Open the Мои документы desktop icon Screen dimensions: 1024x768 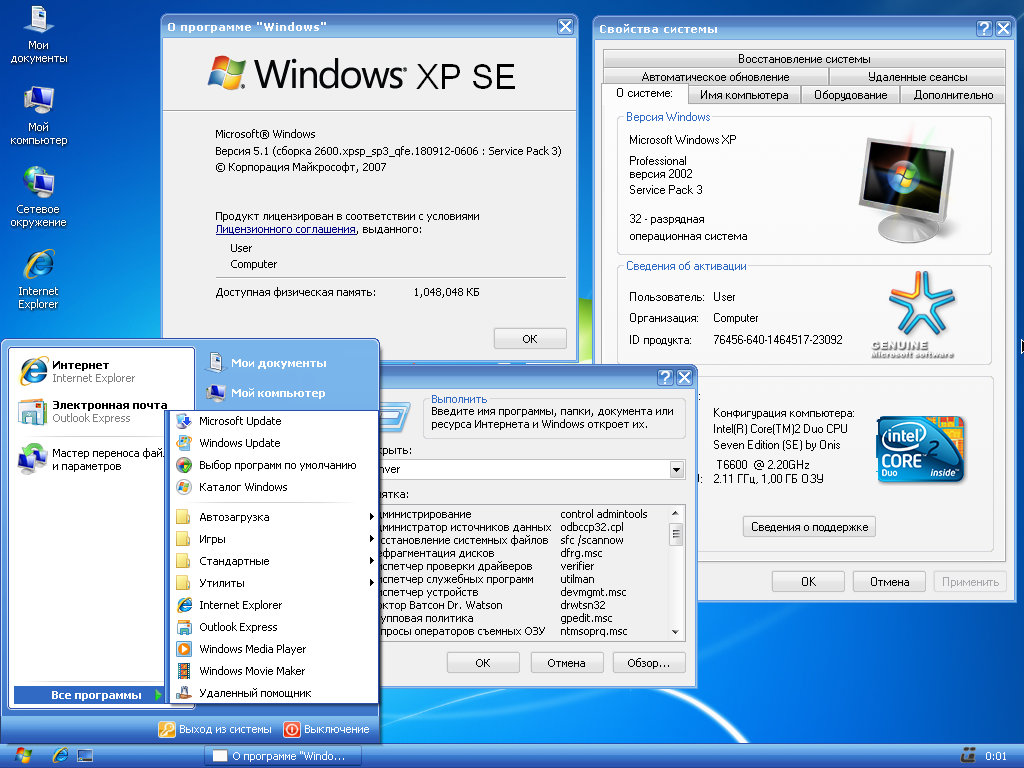pos(39,34)
